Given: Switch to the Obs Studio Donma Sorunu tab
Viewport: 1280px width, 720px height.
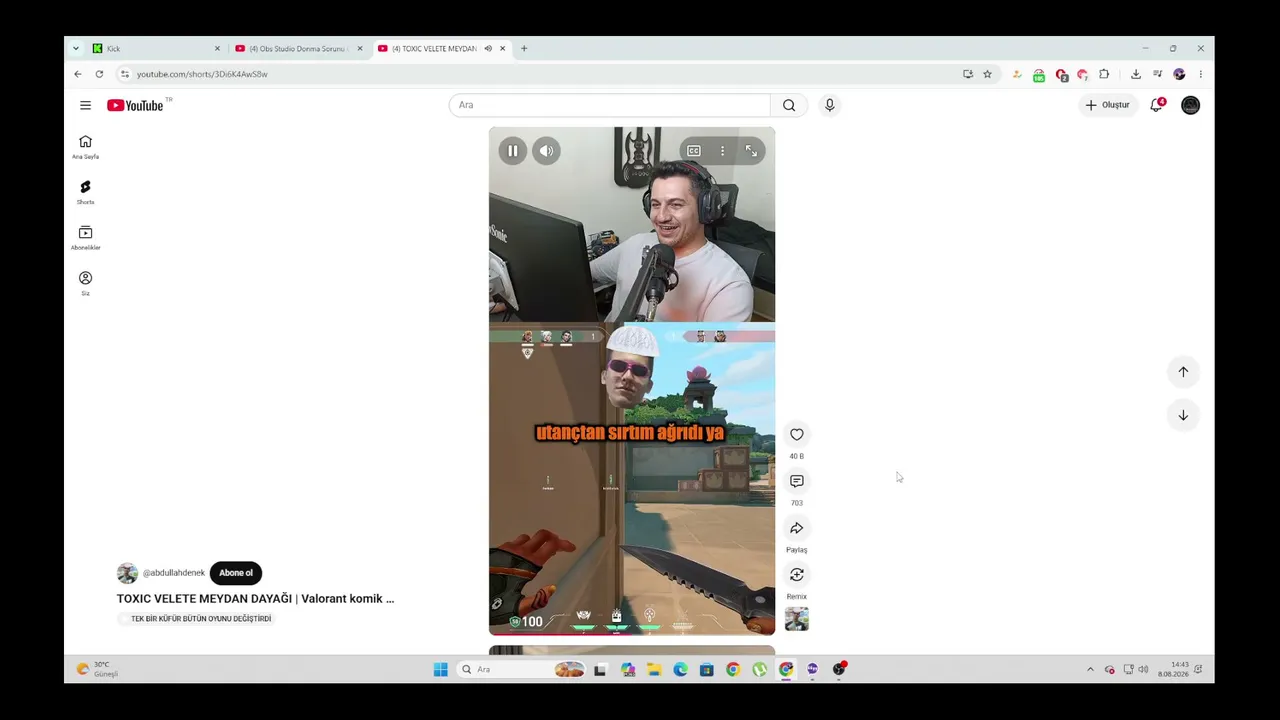Looking at the screenshot, I should (x=298, y=48).
